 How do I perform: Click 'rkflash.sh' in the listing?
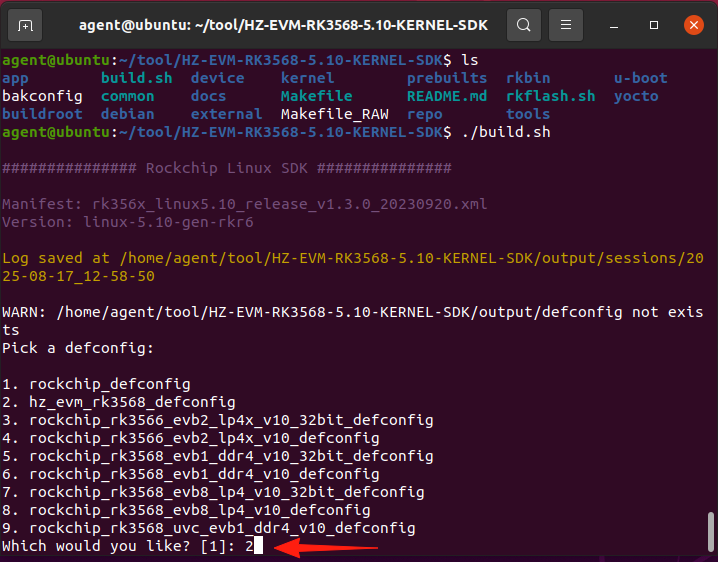click(x=550, y=96)
